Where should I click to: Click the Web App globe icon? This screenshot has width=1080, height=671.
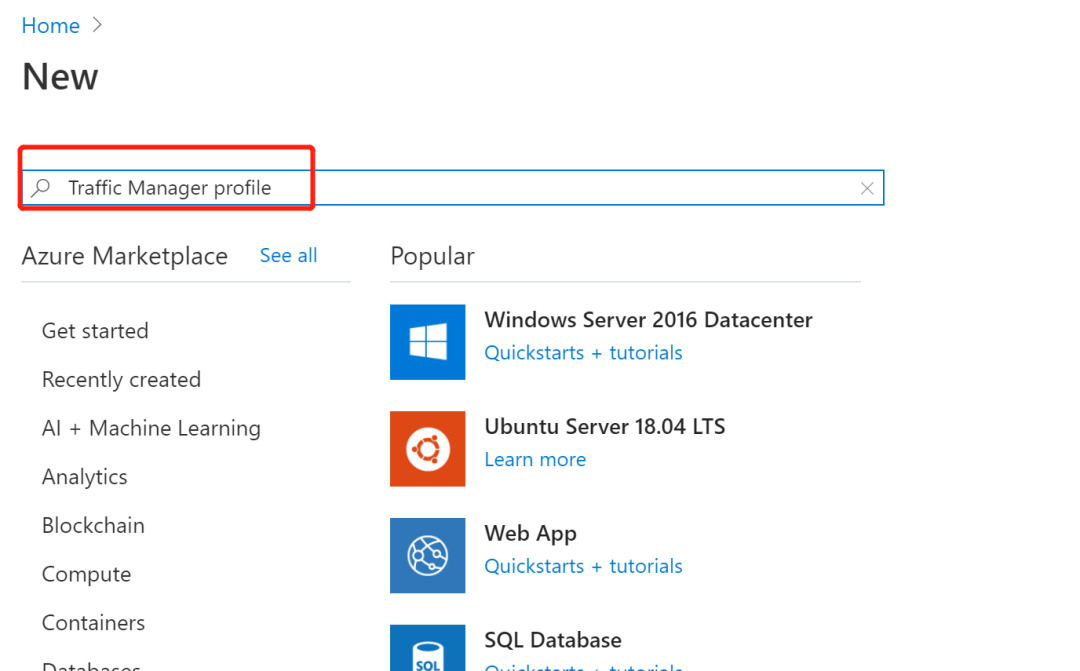(427, 555)
